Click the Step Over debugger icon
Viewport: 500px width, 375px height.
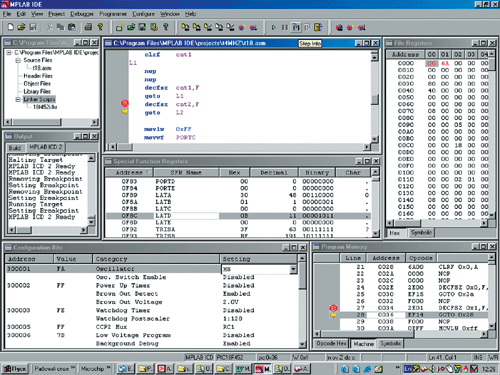[x=307, y=27]
